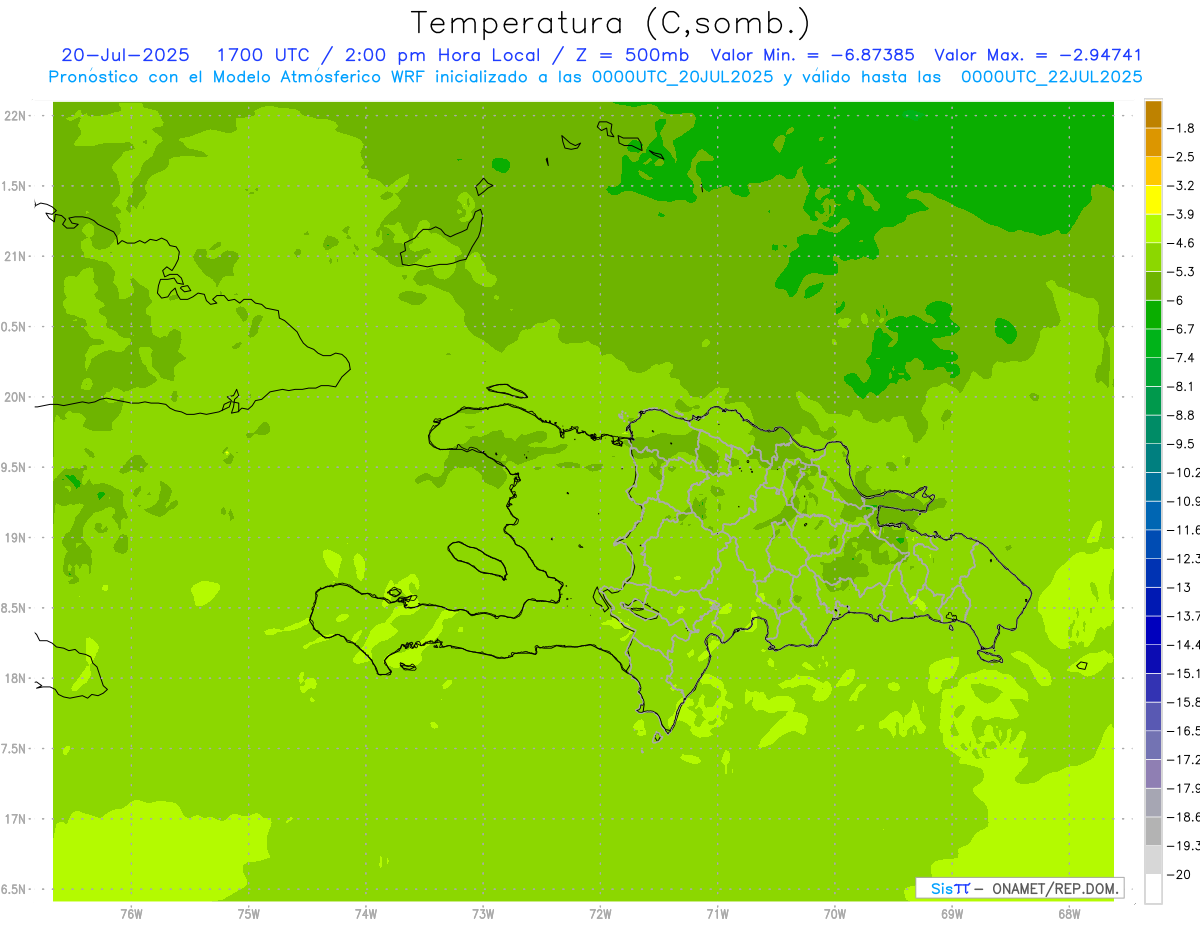Pick the blue swatch between -13 and -13.7
This screenshot has height=927, width=1200.
tap(1153, 602)
